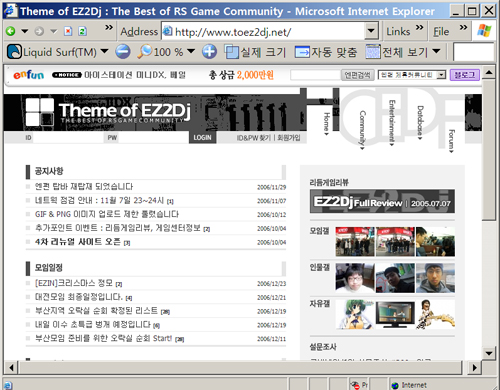The width and height of the screenshot is (500, 390).
Task: Click the blue zoom out minus icon
Action: click(123, 52)
